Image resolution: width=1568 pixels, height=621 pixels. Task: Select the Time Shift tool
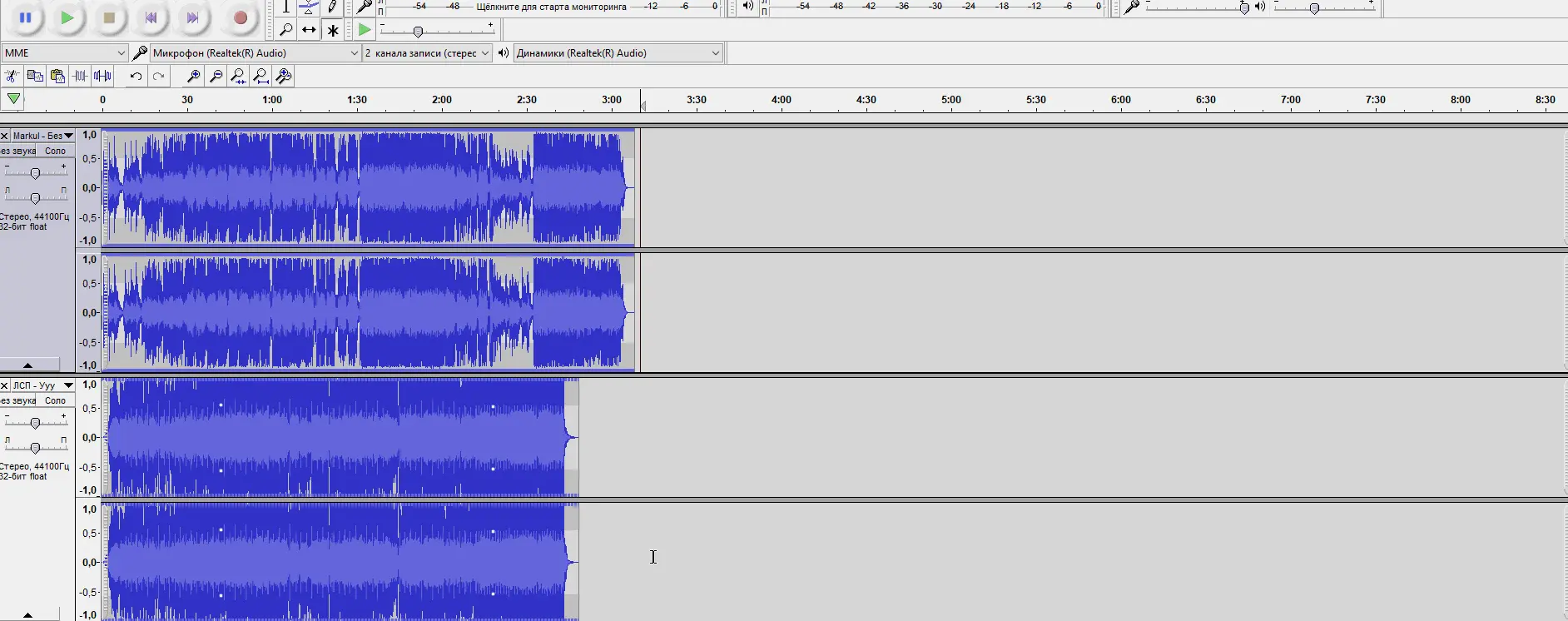pyautogui.click(x=309, y=30)
